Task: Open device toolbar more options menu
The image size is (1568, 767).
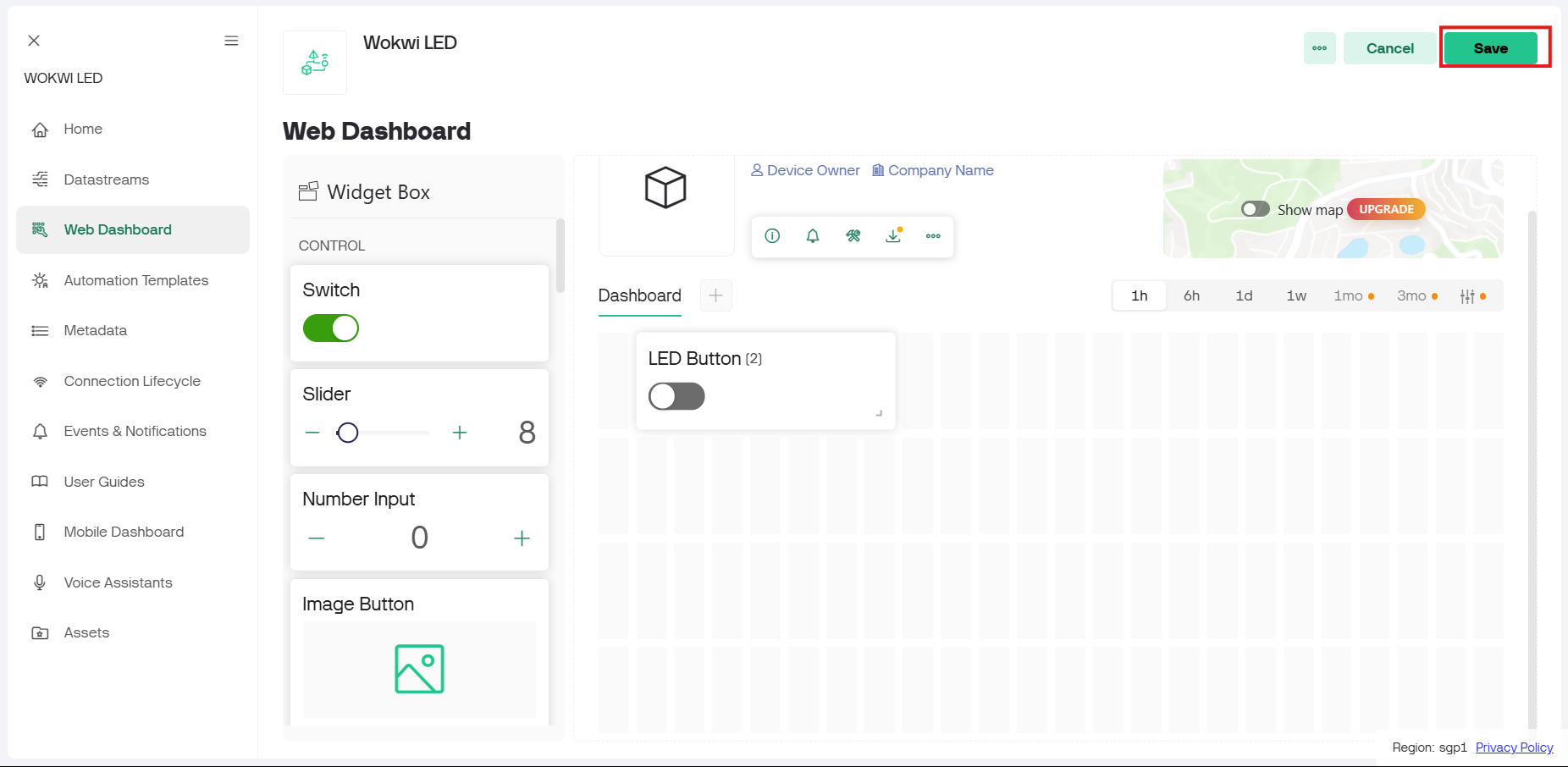Action: [933, 236]
